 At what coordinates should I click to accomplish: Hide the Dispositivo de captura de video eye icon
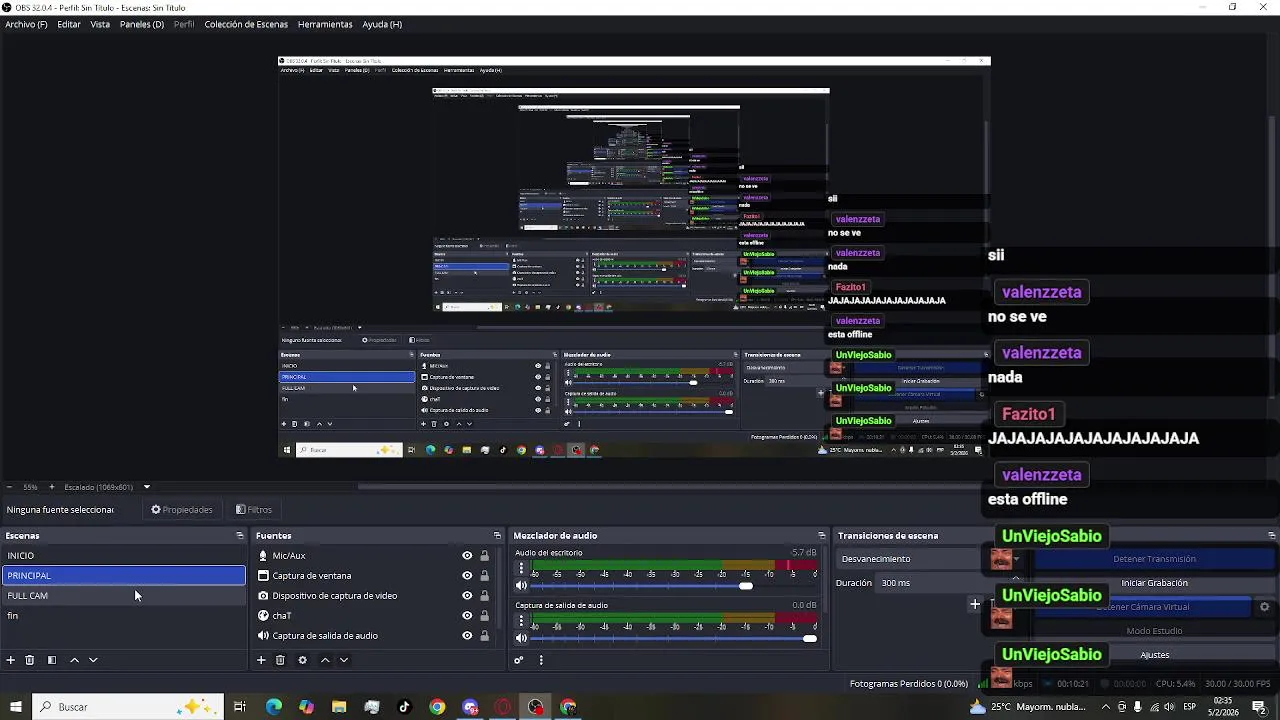[x=467, y=596]
